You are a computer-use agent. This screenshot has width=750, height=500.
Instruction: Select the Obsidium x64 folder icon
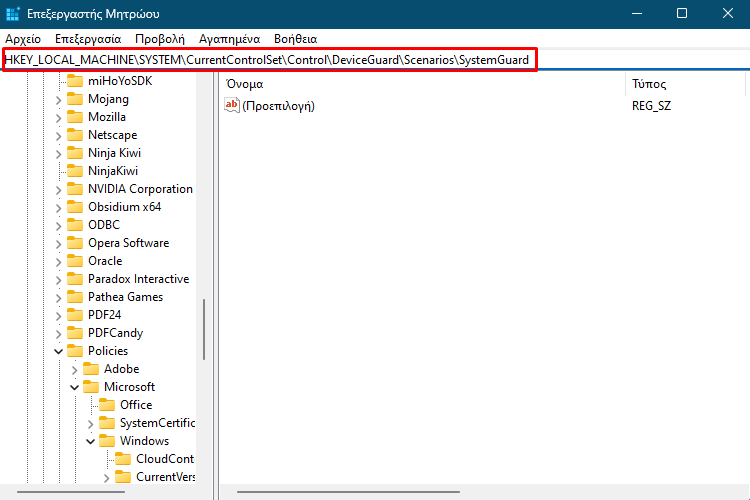click(x=75, y=207)
